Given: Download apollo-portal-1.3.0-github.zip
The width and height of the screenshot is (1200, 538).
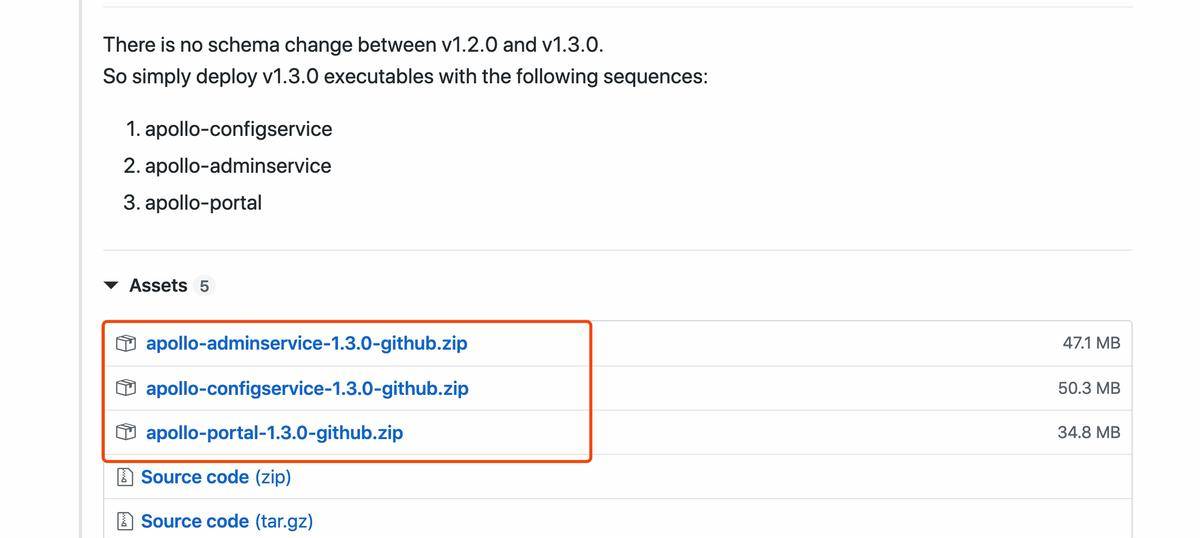Looking at the screenshot, I should [274, 433].
